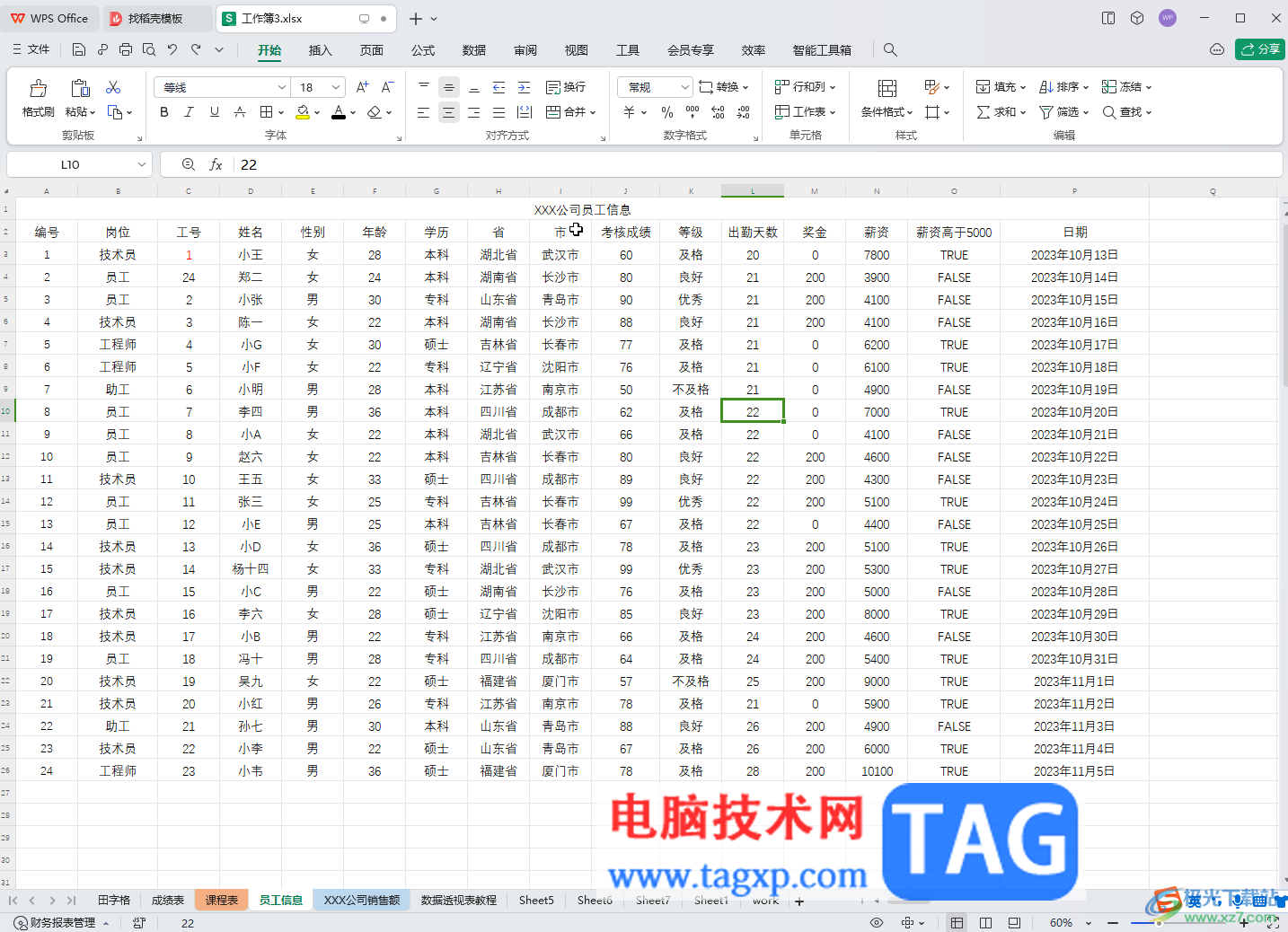
Task: Expand the Name Box dropdown for L10
Action: pyautogui.click(x=142, y=164)
